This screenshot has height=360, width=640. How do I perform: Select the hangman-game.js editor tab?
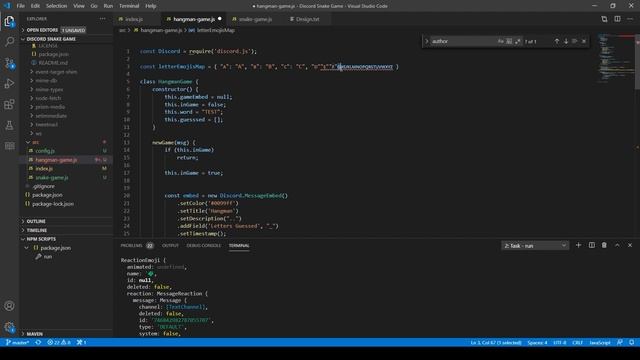[x=194, y=19]
